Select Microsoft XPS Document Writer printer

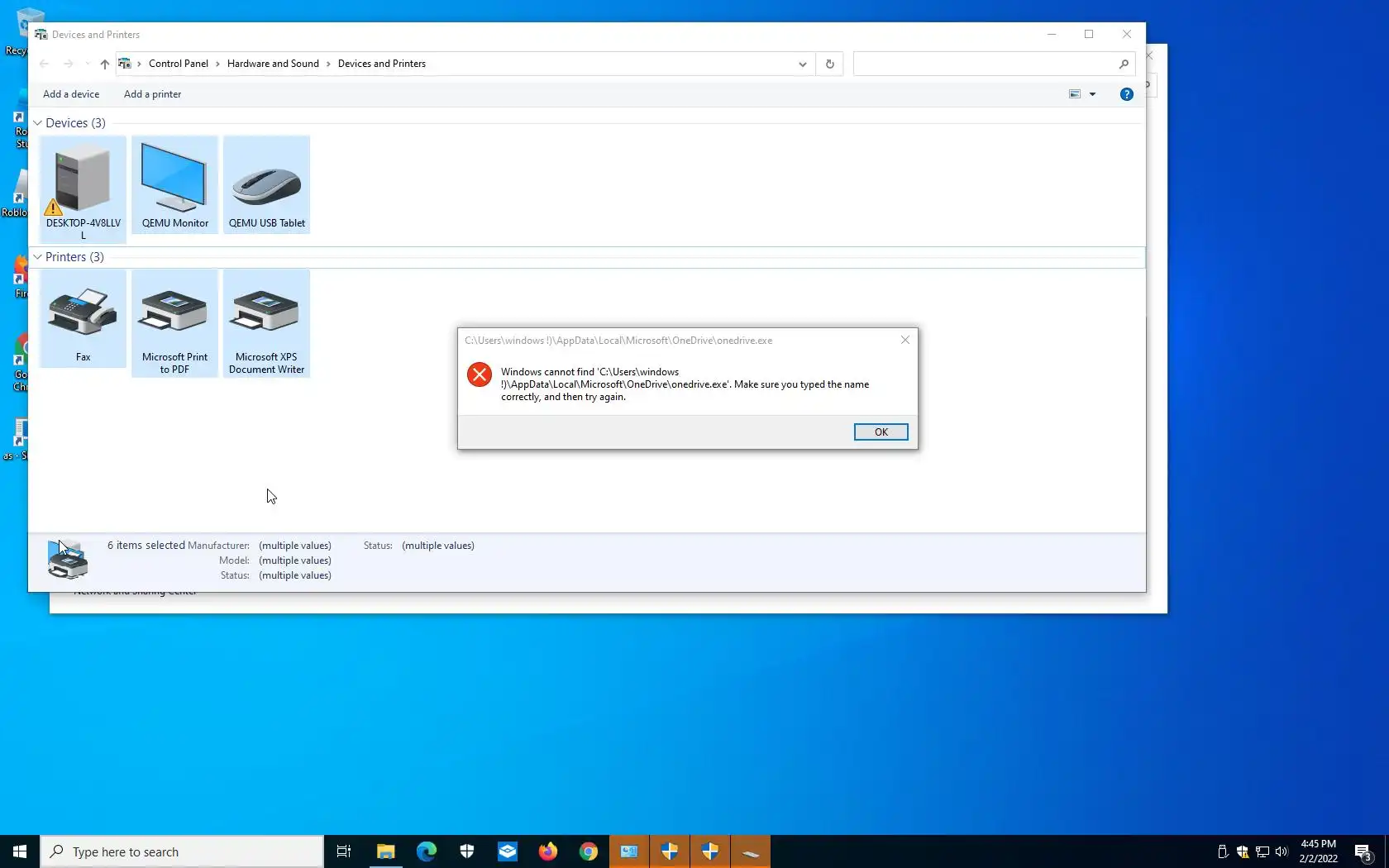(x=266, y=324)
